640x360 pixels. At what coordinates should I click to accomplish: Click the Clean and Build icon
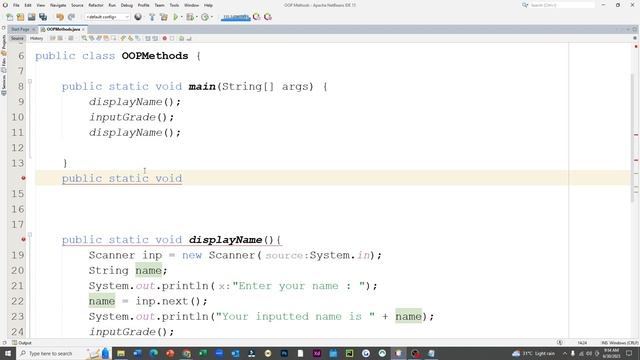164,17
